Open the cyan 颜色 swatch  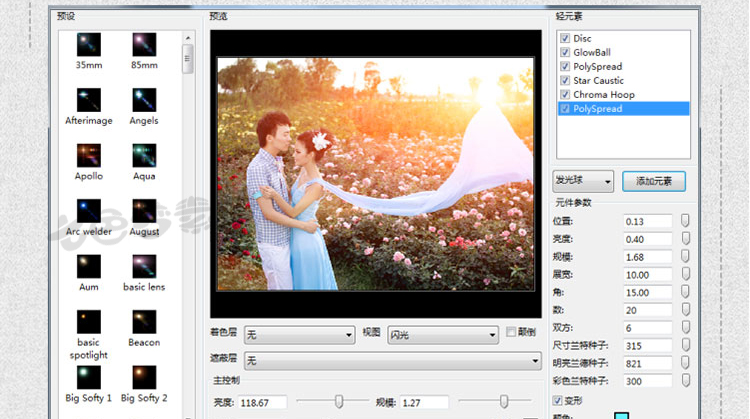point(621,415)
